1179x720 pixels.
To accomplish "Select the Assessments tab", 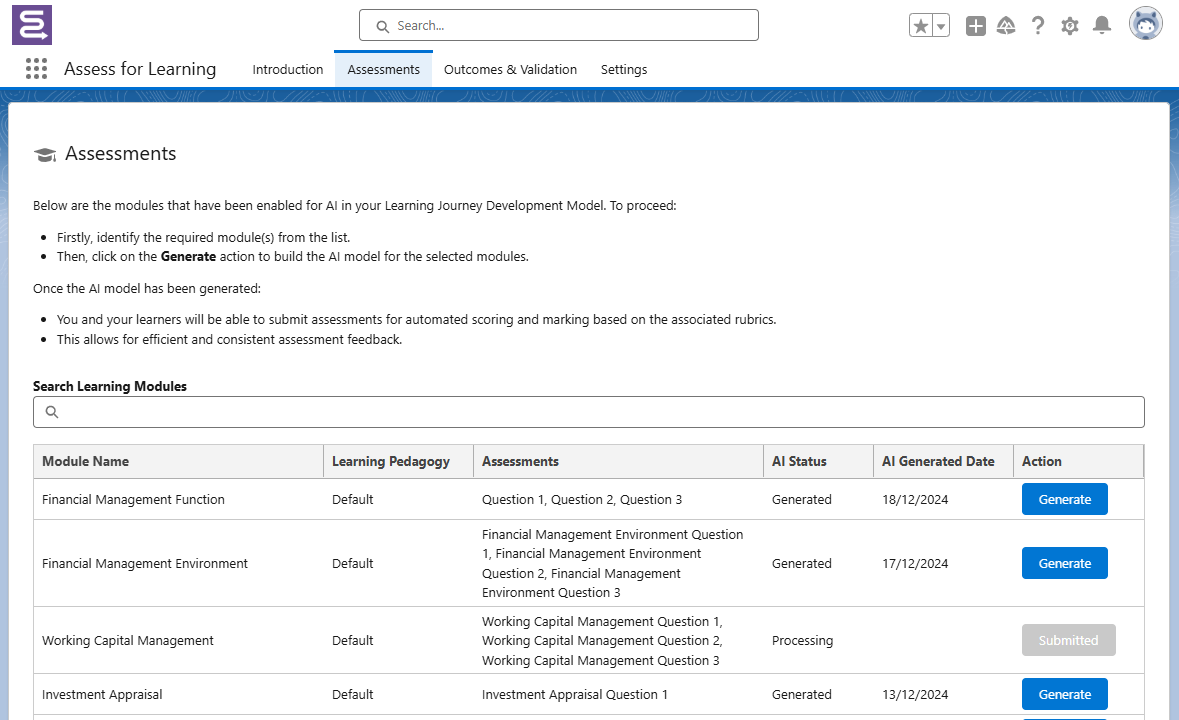I will coord(383,70).
